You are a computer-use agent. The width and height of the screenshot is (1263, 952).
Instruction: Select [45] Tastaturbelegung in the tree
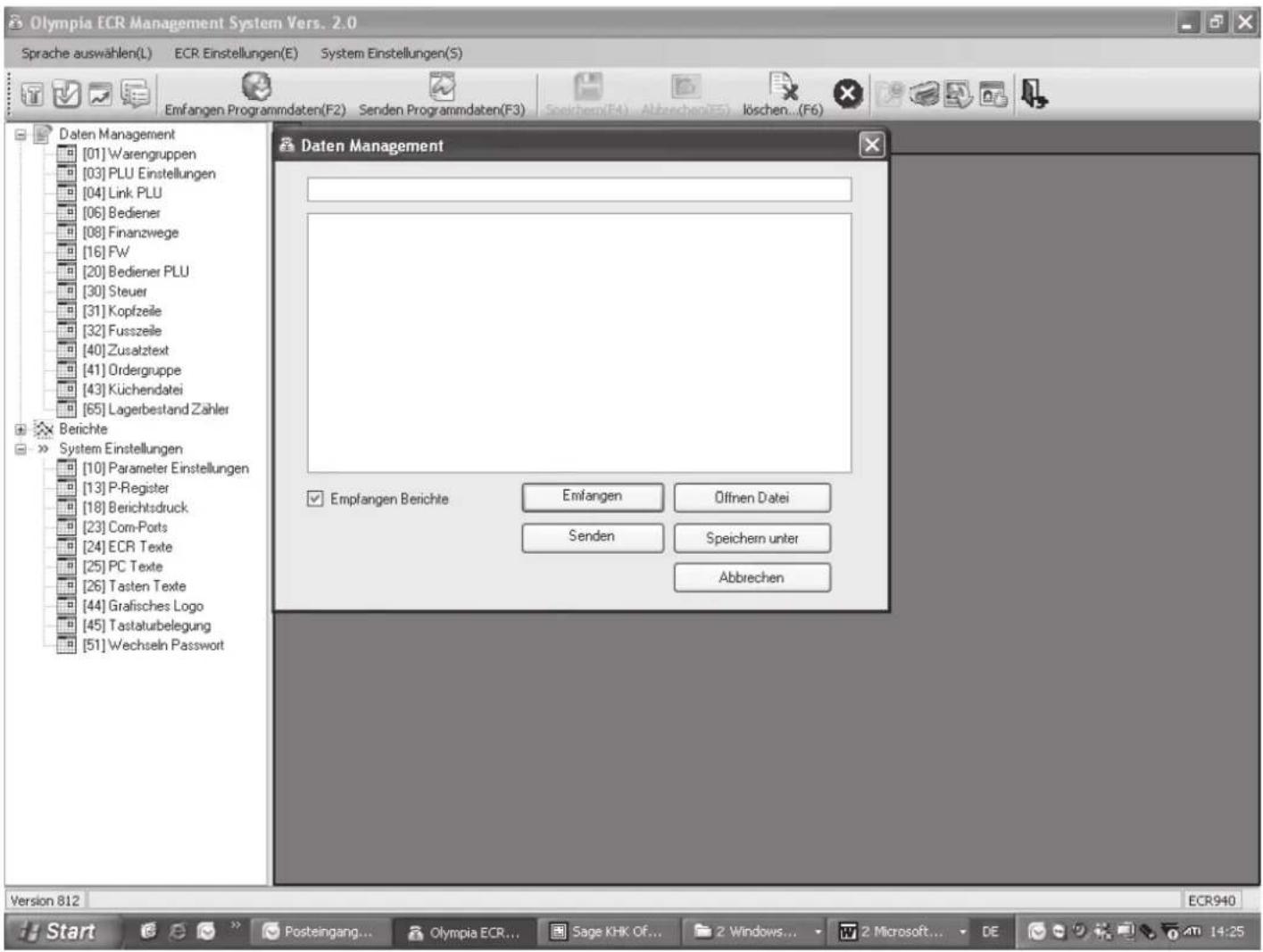point(147,625)
